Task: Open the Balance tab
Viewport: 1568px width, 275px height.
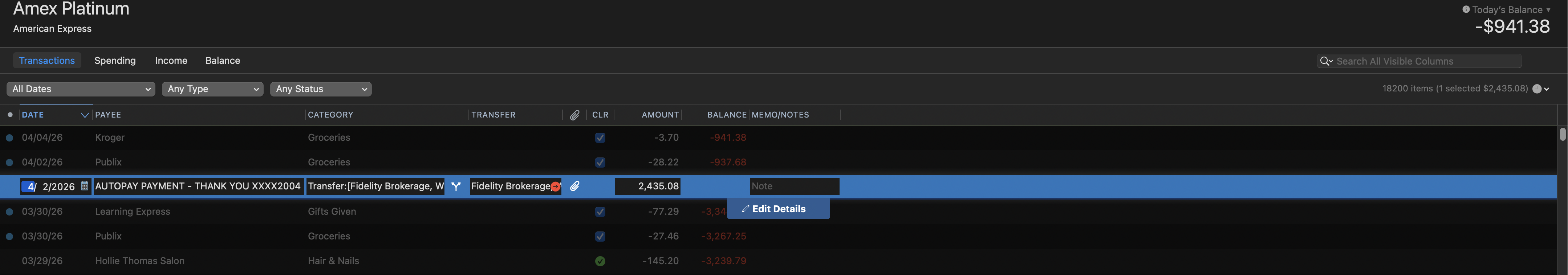Action: [x=223, y=61]
